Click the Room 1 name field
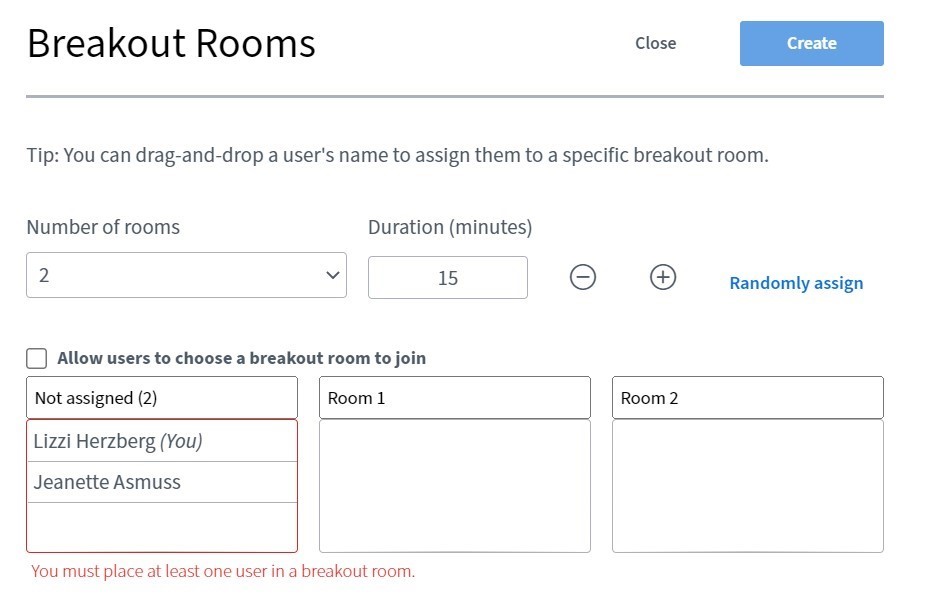Screen dimensions: 926x616 pos(454,398)
